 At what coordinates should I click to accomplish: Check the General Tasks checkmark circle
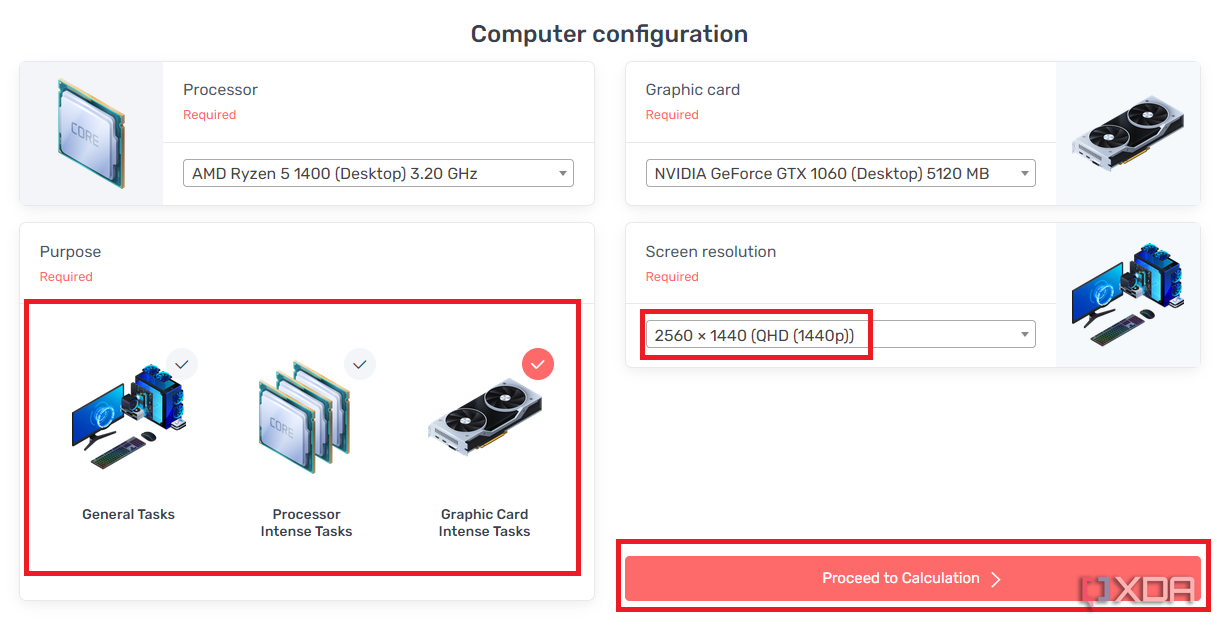pyautogui.click(x=182, y=364)
